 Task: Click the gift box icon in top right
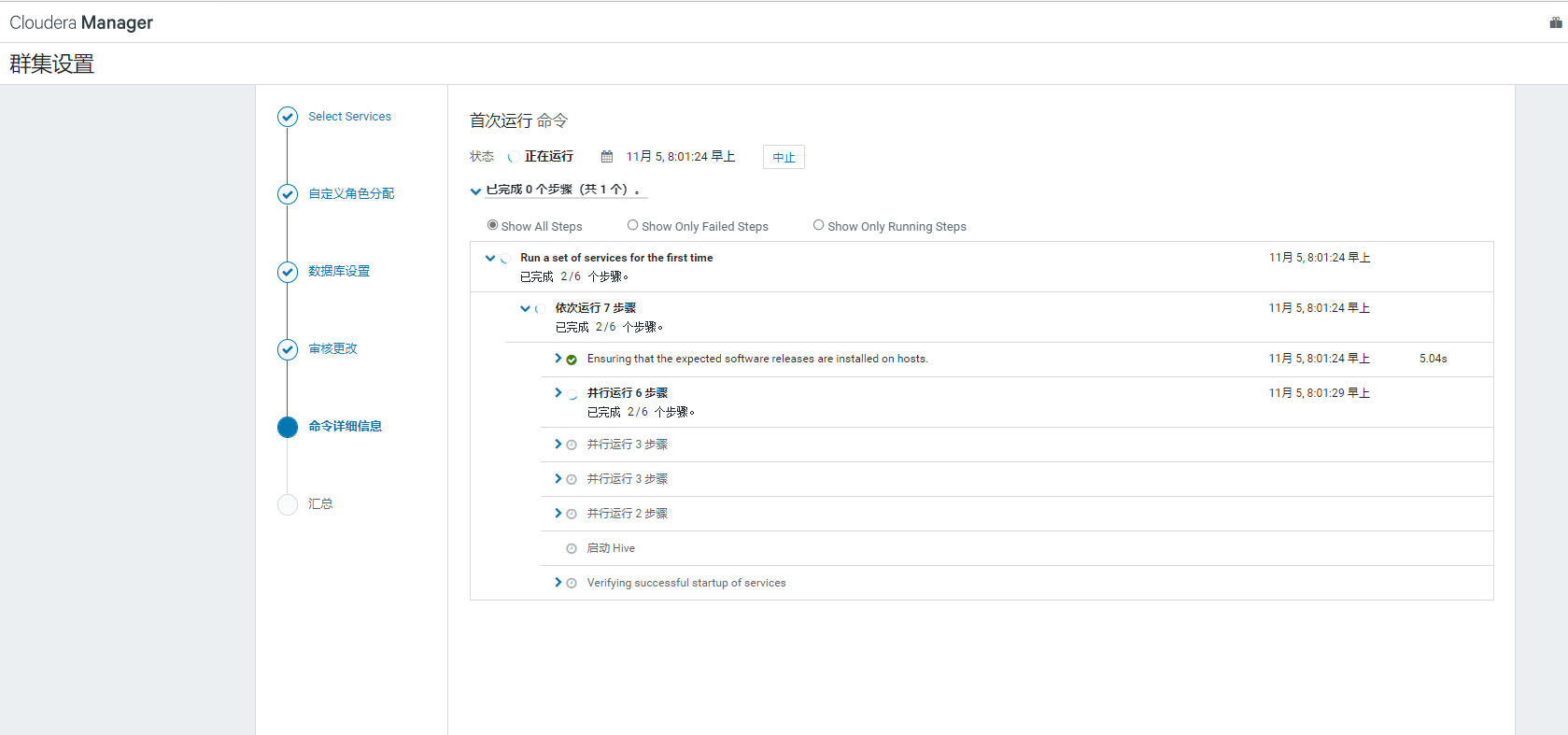click(1556, 22)
